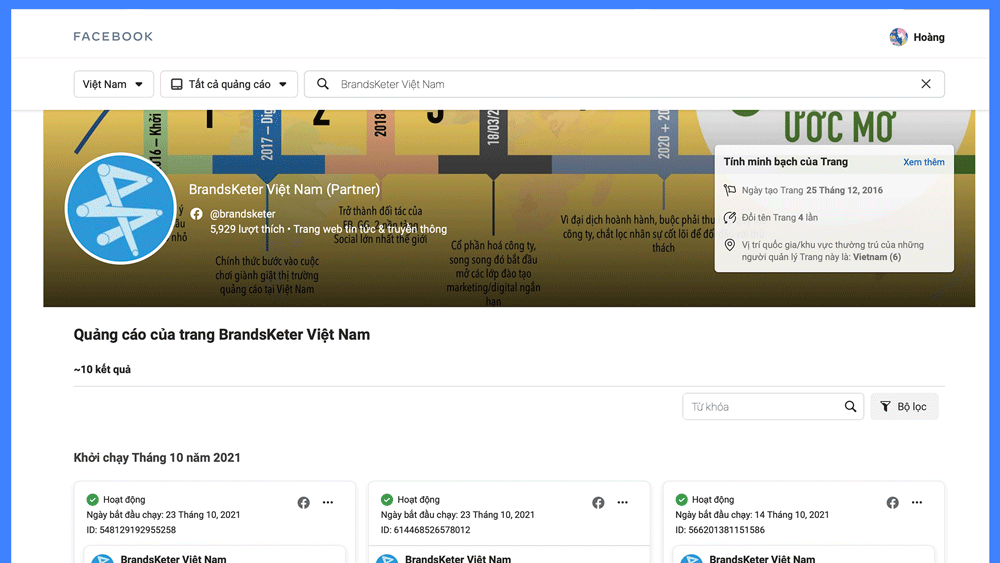Click the page rename edit icon

point(730,217)
